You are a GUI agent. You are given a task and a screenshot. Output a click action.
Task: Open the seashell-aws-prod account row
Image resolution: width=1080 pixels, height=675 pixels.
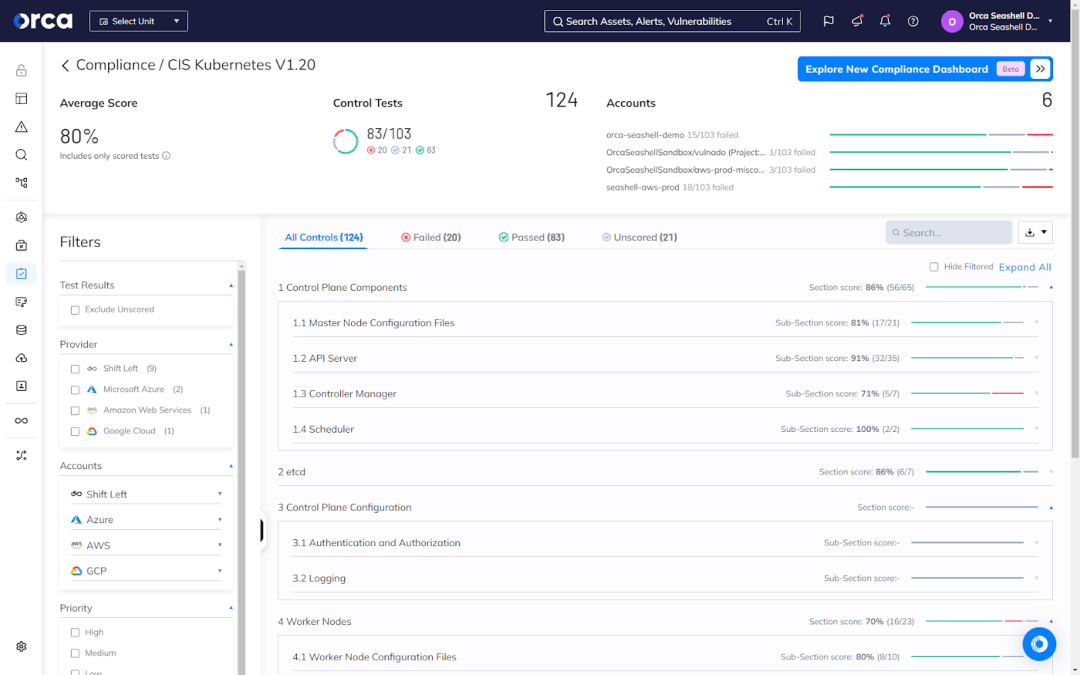pyautogui.click(x=829, y=187)
